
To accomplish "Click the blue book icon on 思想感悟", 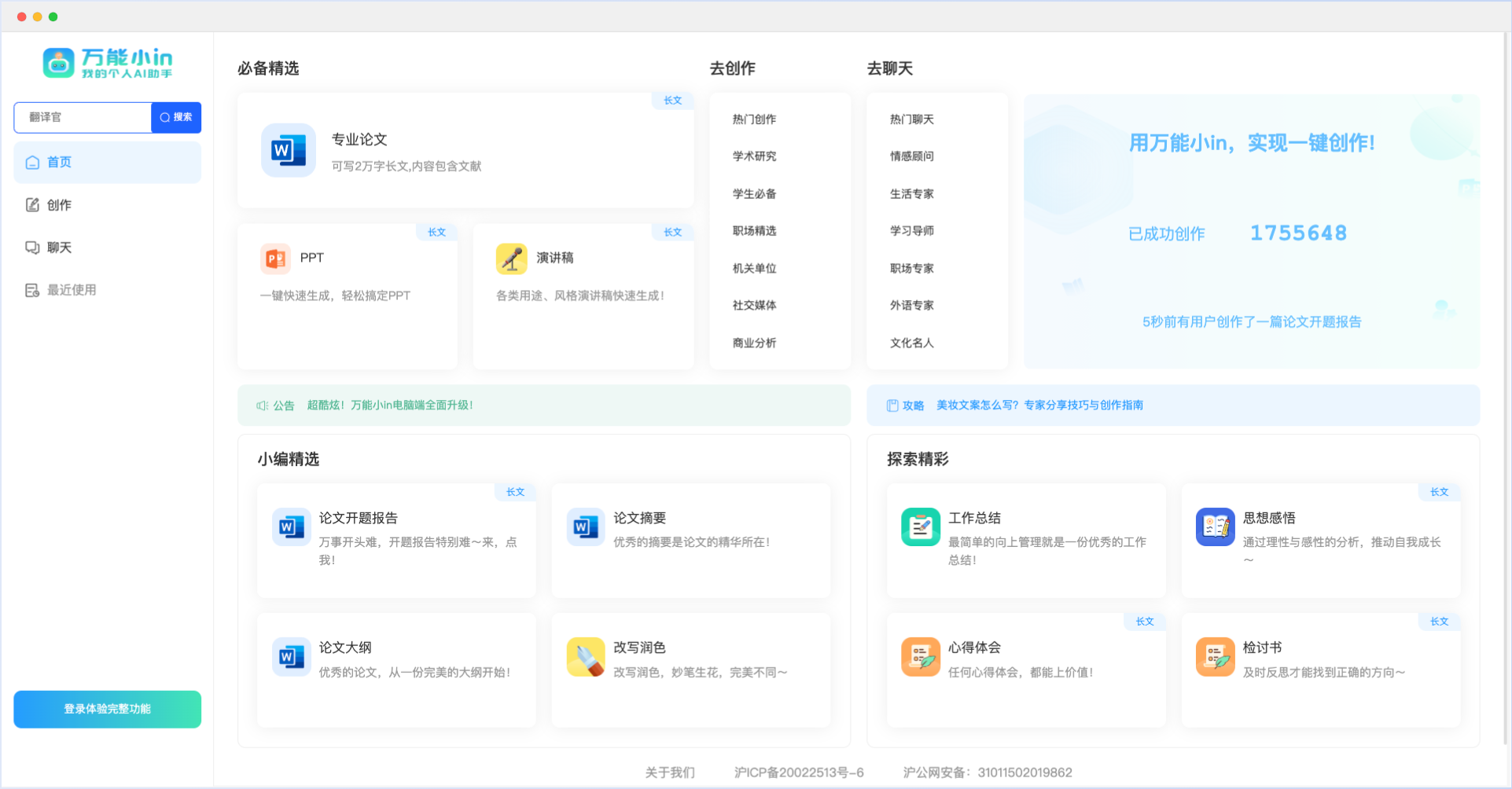I will pyautogui.click(x=1215, y=527).
